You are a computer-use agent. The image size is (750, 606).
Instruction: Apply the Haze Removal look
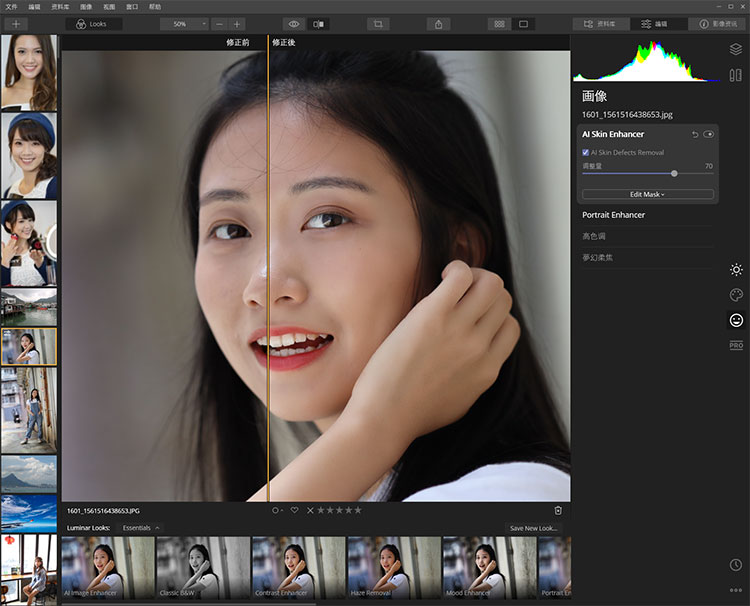click(395, 568)
